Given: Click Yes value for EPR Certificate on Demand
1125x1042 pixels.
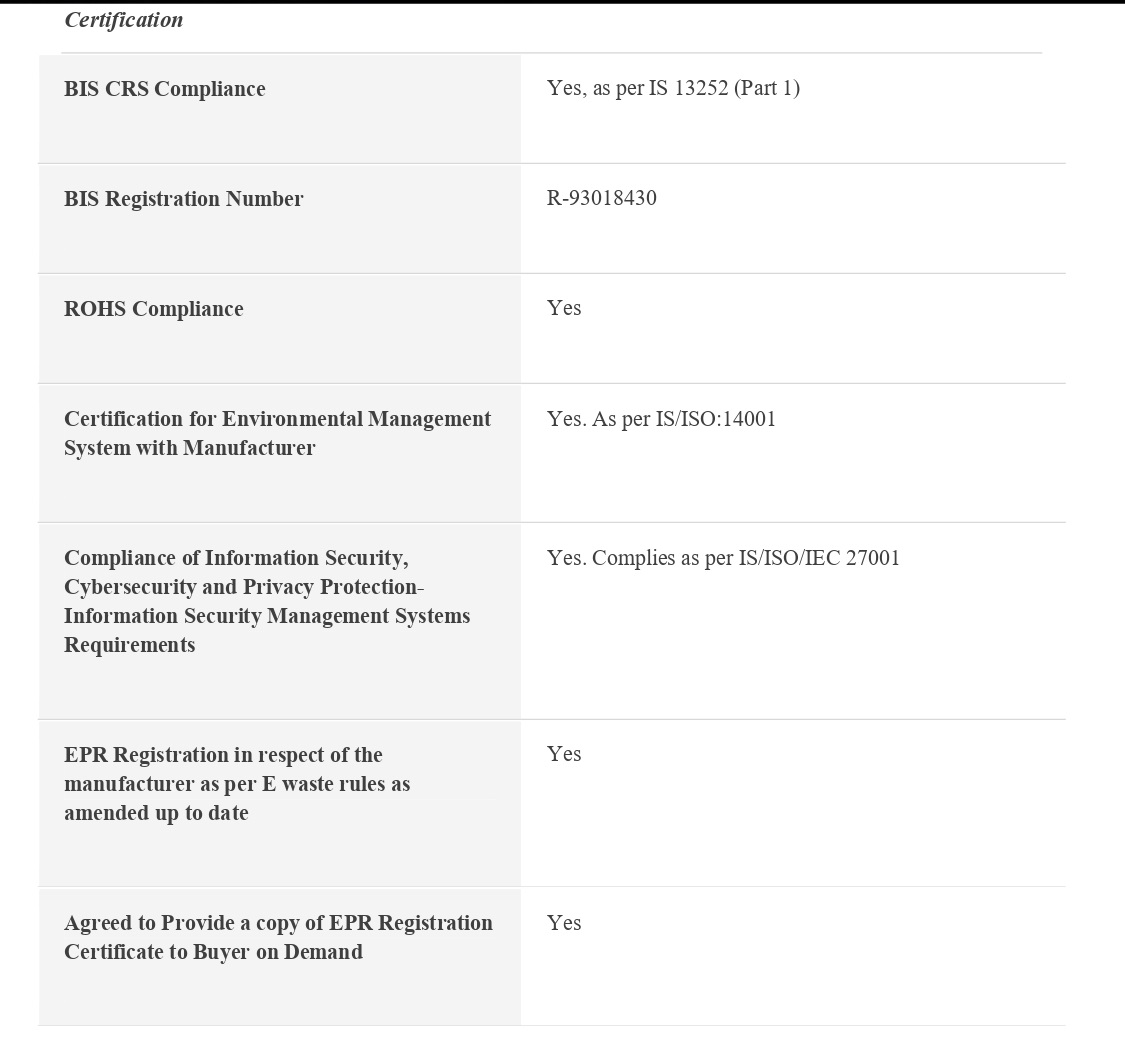Looking at the screenshot, I should (x=564, y=923).
